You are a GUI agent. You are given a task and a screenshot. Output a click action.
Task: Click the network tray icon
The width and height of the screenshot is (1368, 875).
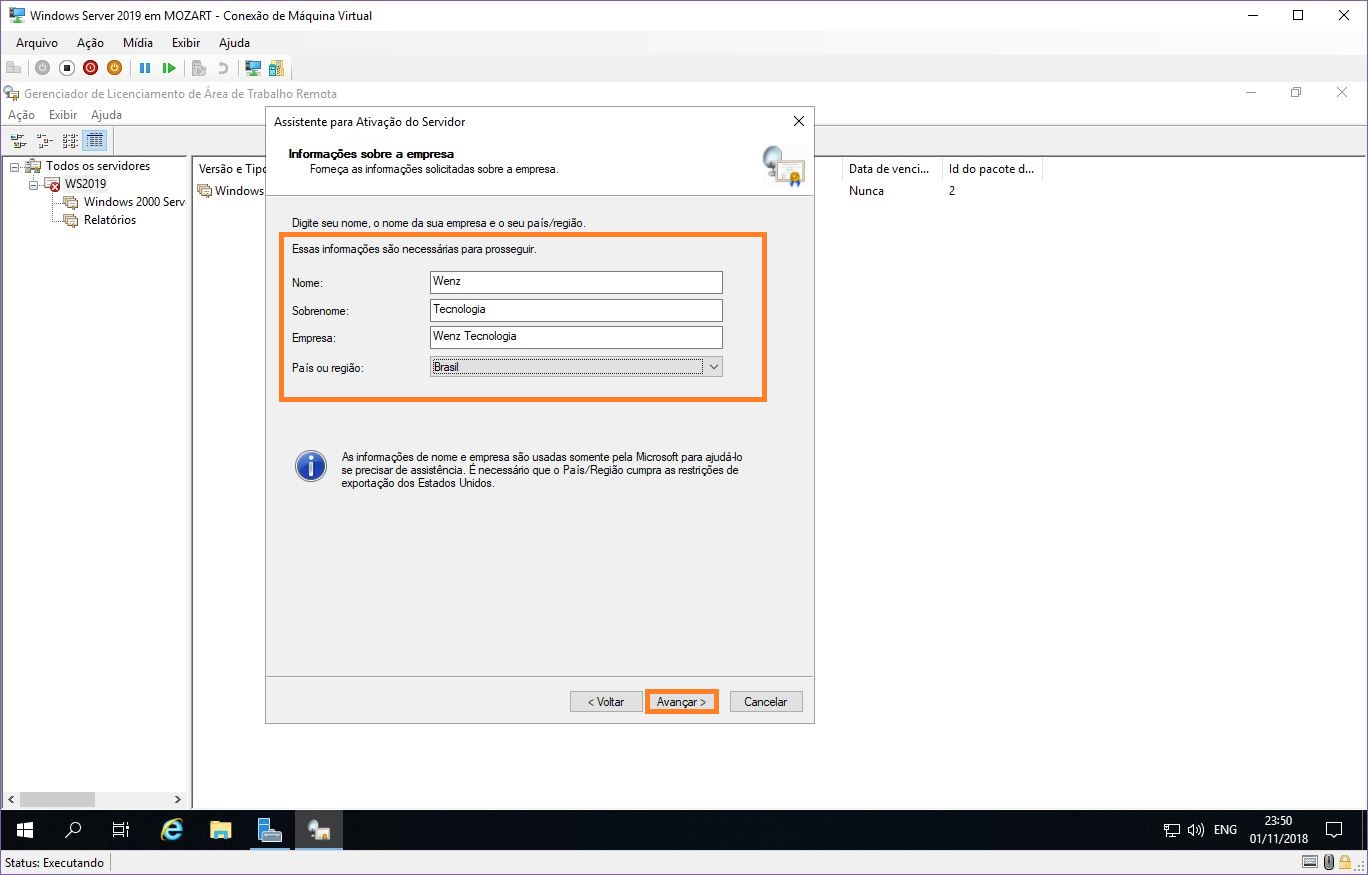1172,830
